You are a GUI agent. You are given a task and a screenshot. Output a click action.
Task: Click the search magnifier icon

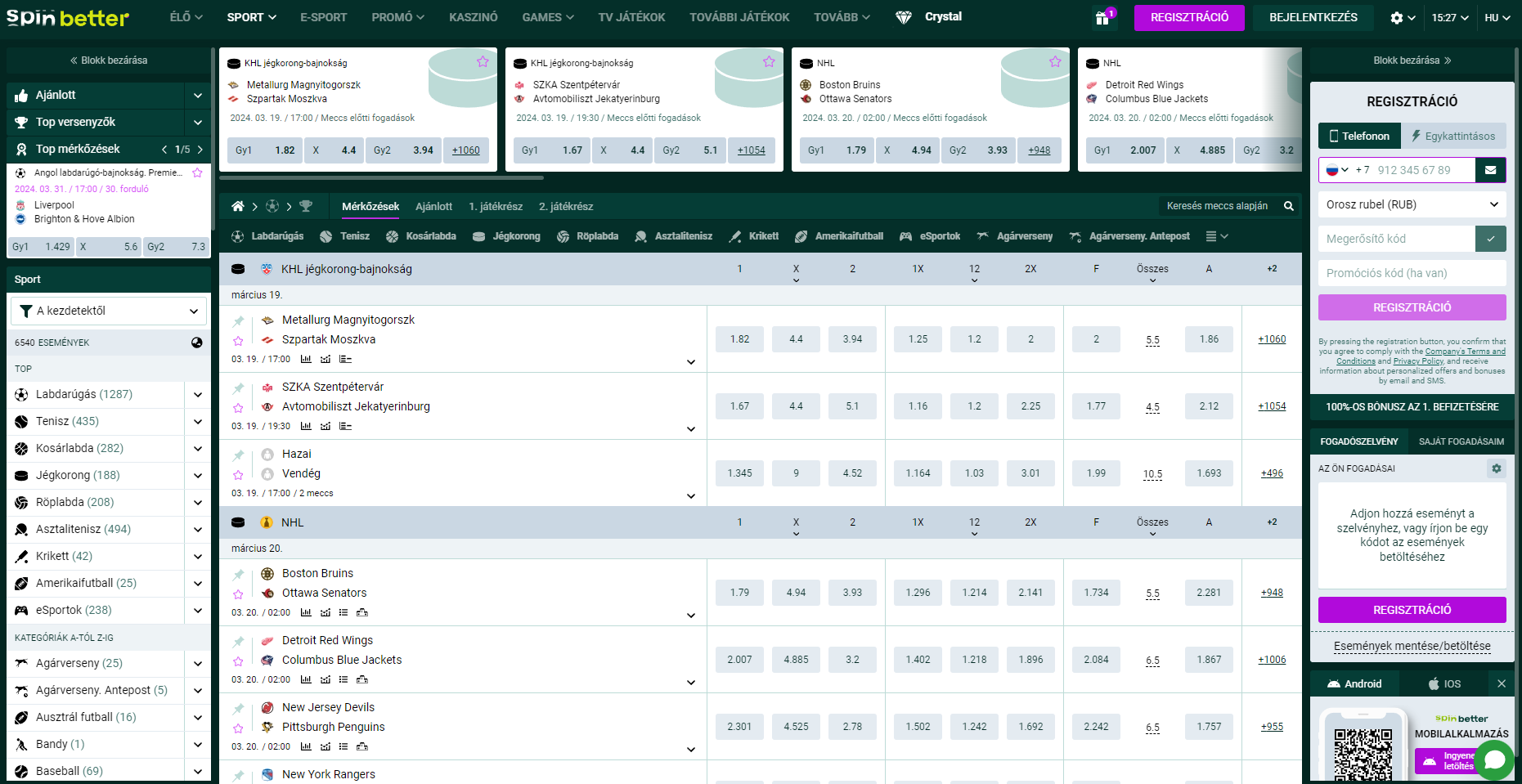click(x=1289, y=206)
